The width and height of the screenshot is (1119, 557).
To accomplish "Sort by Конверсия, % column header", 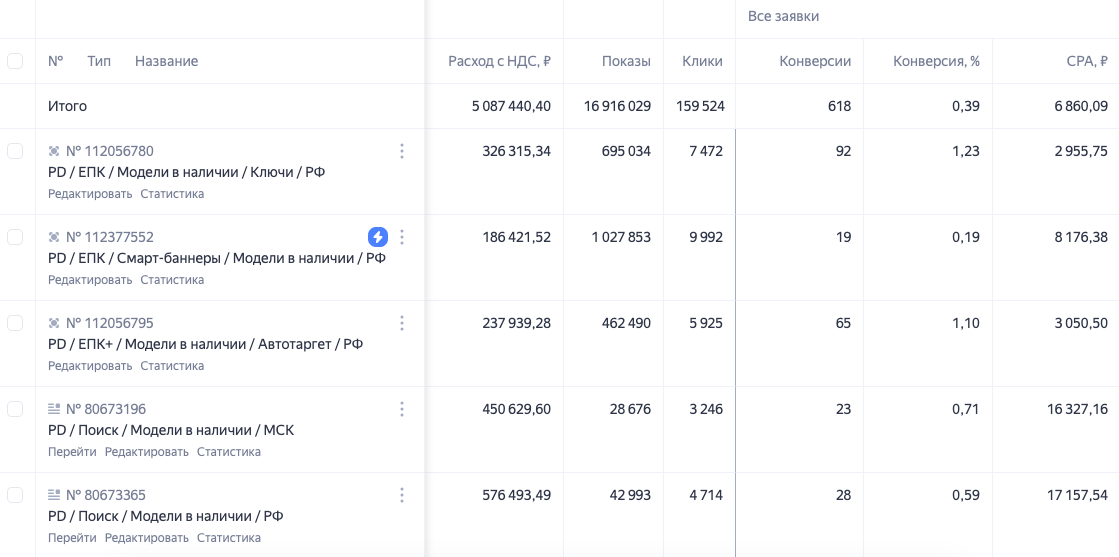I will pyautogui.click(x=936, y=61).
